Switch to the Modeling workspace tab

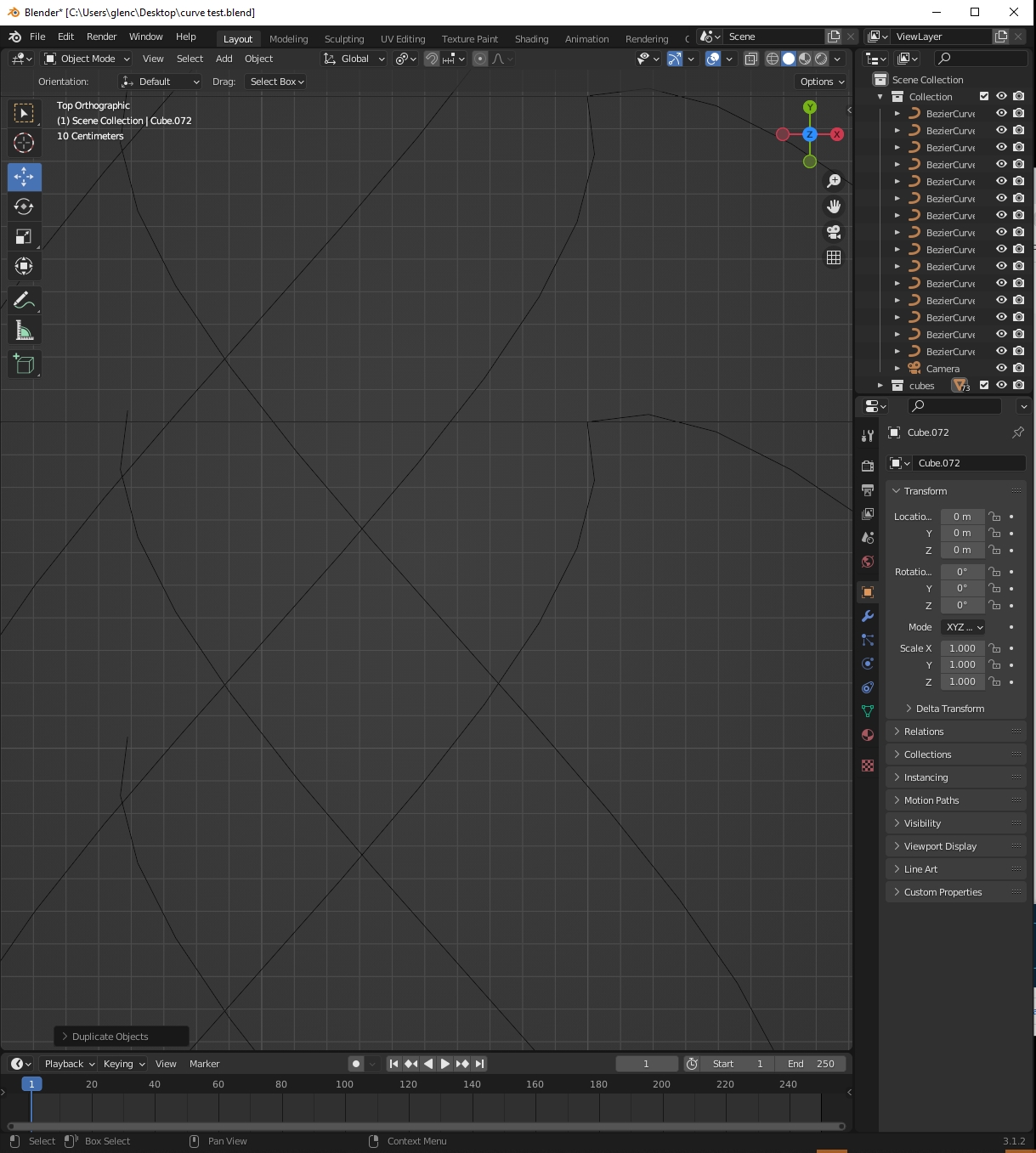(289, 39)
